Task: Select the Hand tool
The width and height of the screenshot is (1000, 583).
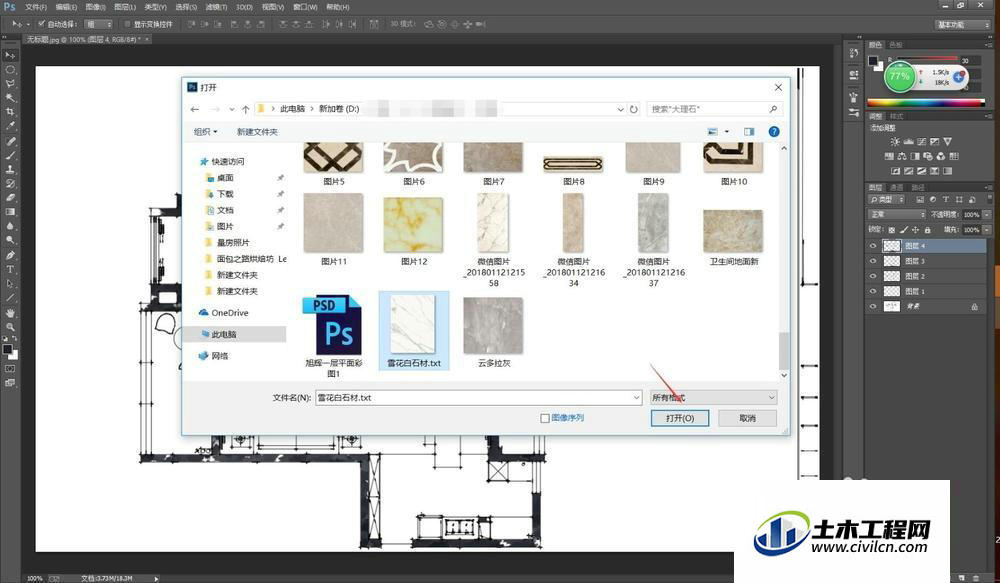Action: pos(10,313)
